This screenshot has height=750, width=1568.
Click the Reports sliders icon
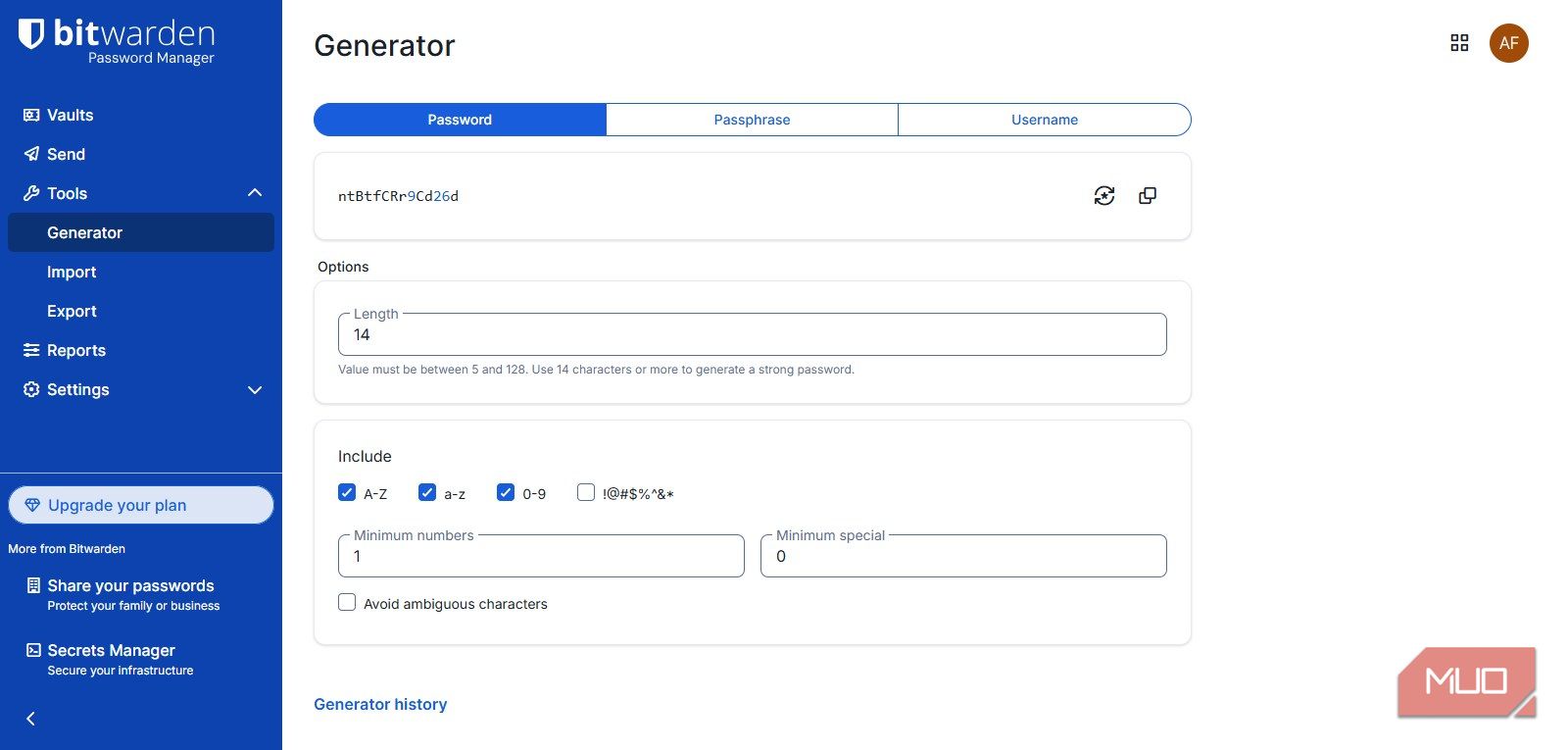[31, 350]
